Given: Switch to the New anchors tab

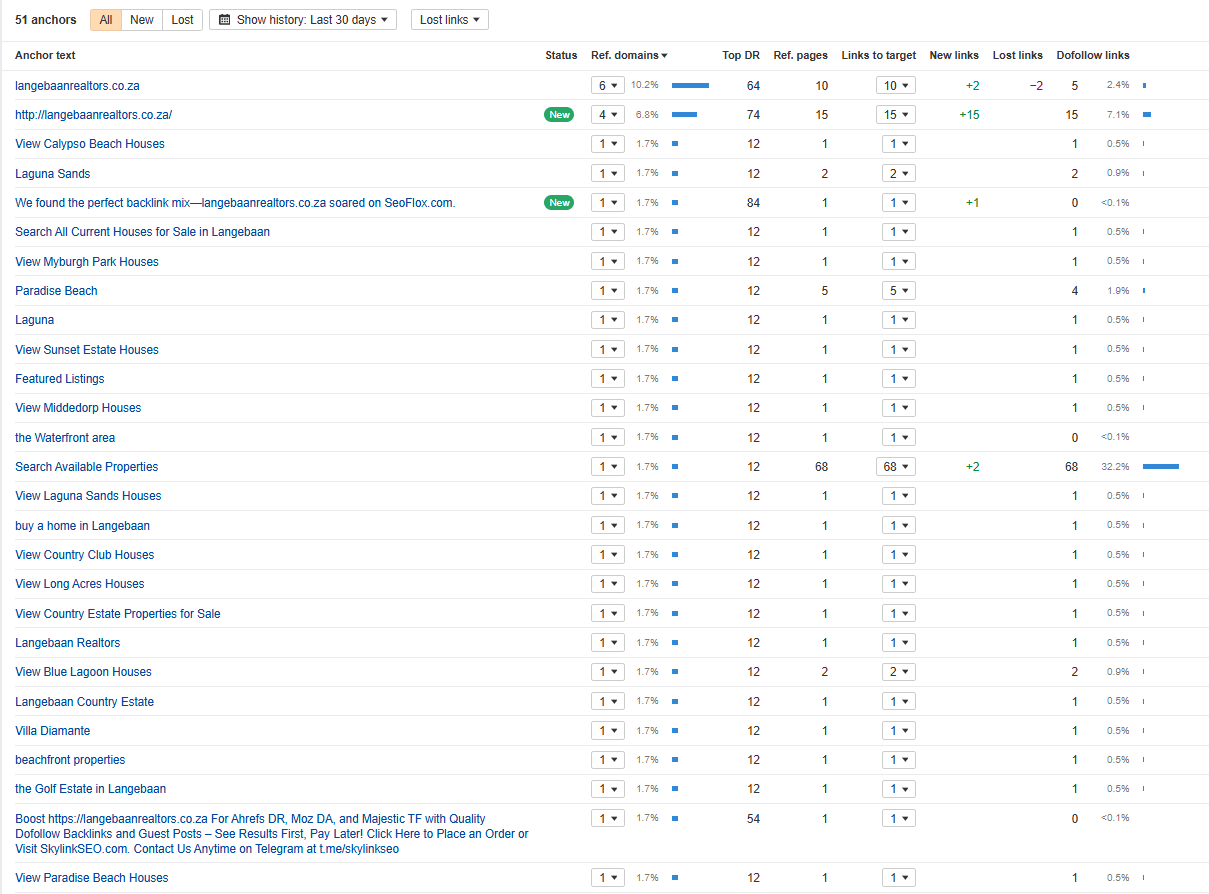Looking at the screenshot, I should tap(142, 20).
